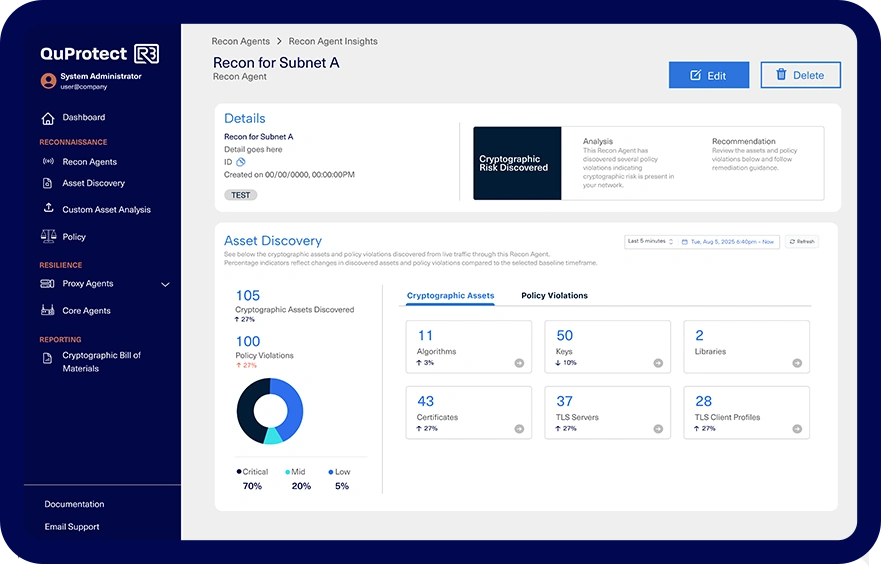Open Keys card arrow icon
This screenshot has height=570, width=881.
[x=658, y=363]
